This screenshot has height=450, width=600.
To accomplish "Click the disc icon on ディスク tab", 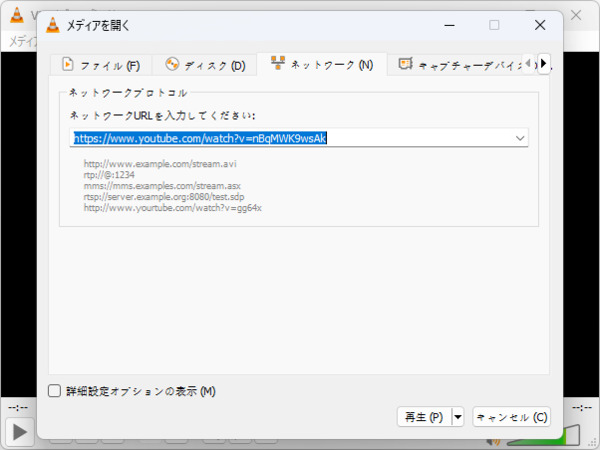I will pos(172,64).
